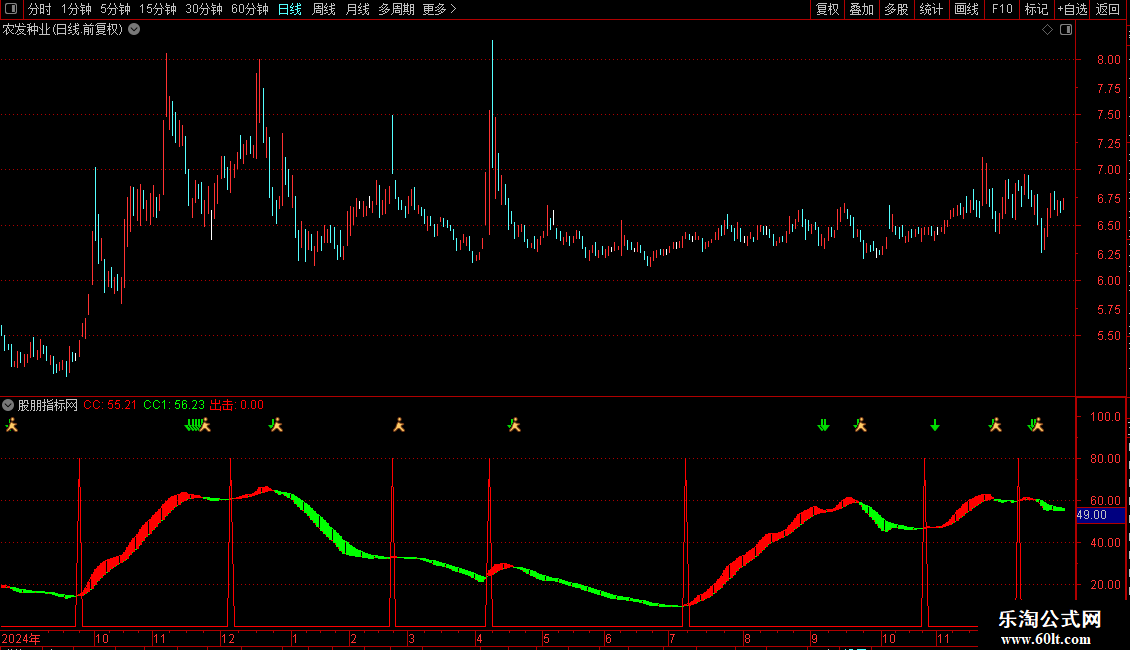
Task: Click the panel layout icon at top-left
Action: point(11,9)
